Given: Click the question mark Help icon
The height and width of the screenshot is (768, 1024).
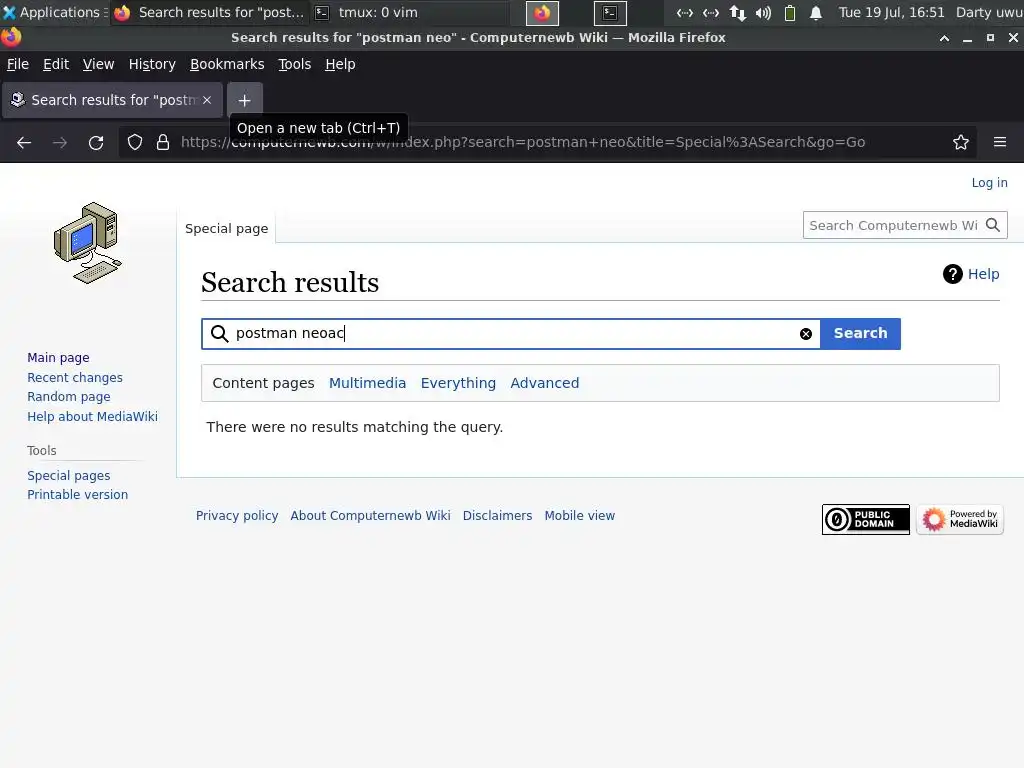Looking at the screenshot, I should 952,274.
